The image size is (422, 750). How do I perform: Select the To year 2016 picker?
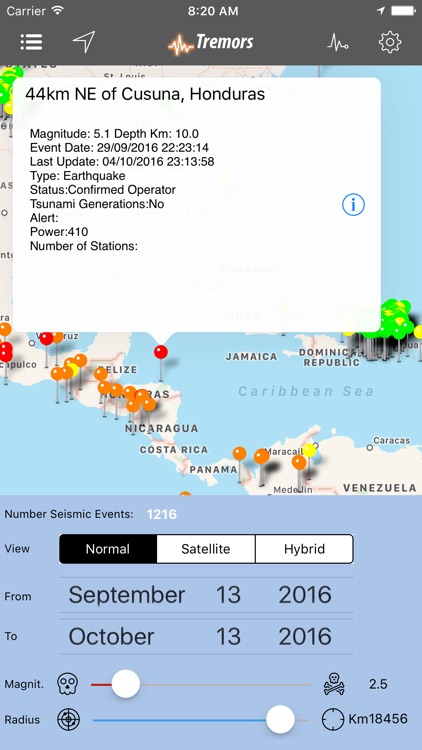pos(305,636)
